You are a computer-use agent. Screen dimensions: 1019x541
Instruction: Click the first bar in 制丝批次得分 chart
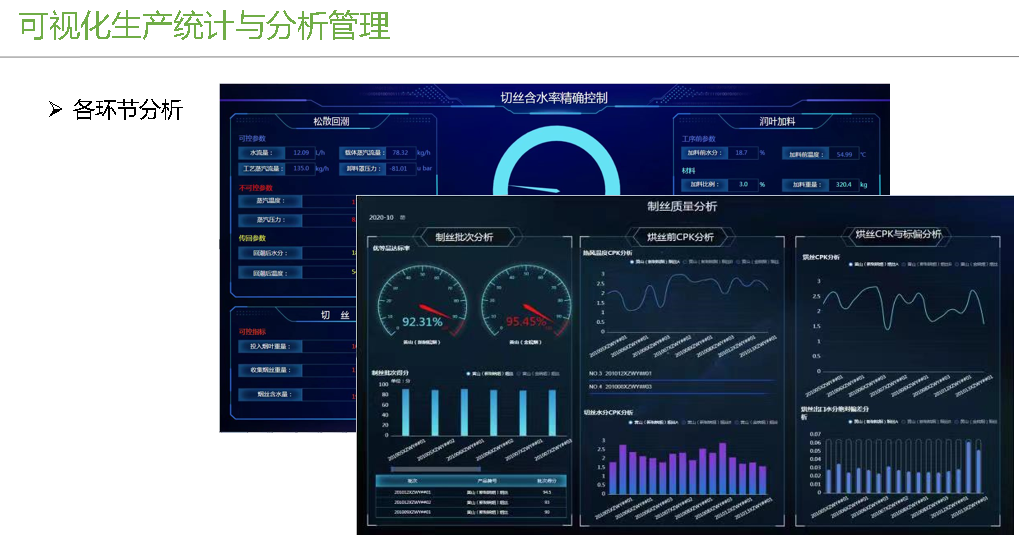(x=405, y=412)
